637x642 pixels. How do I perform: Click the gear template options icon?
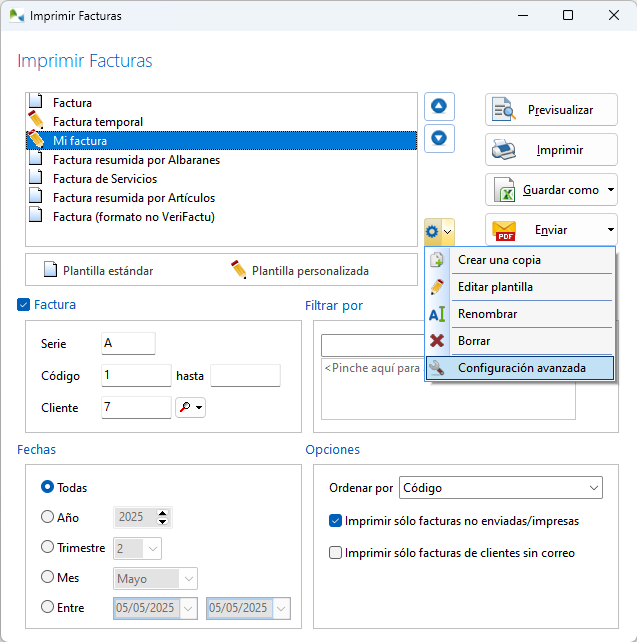click(433, 232)
